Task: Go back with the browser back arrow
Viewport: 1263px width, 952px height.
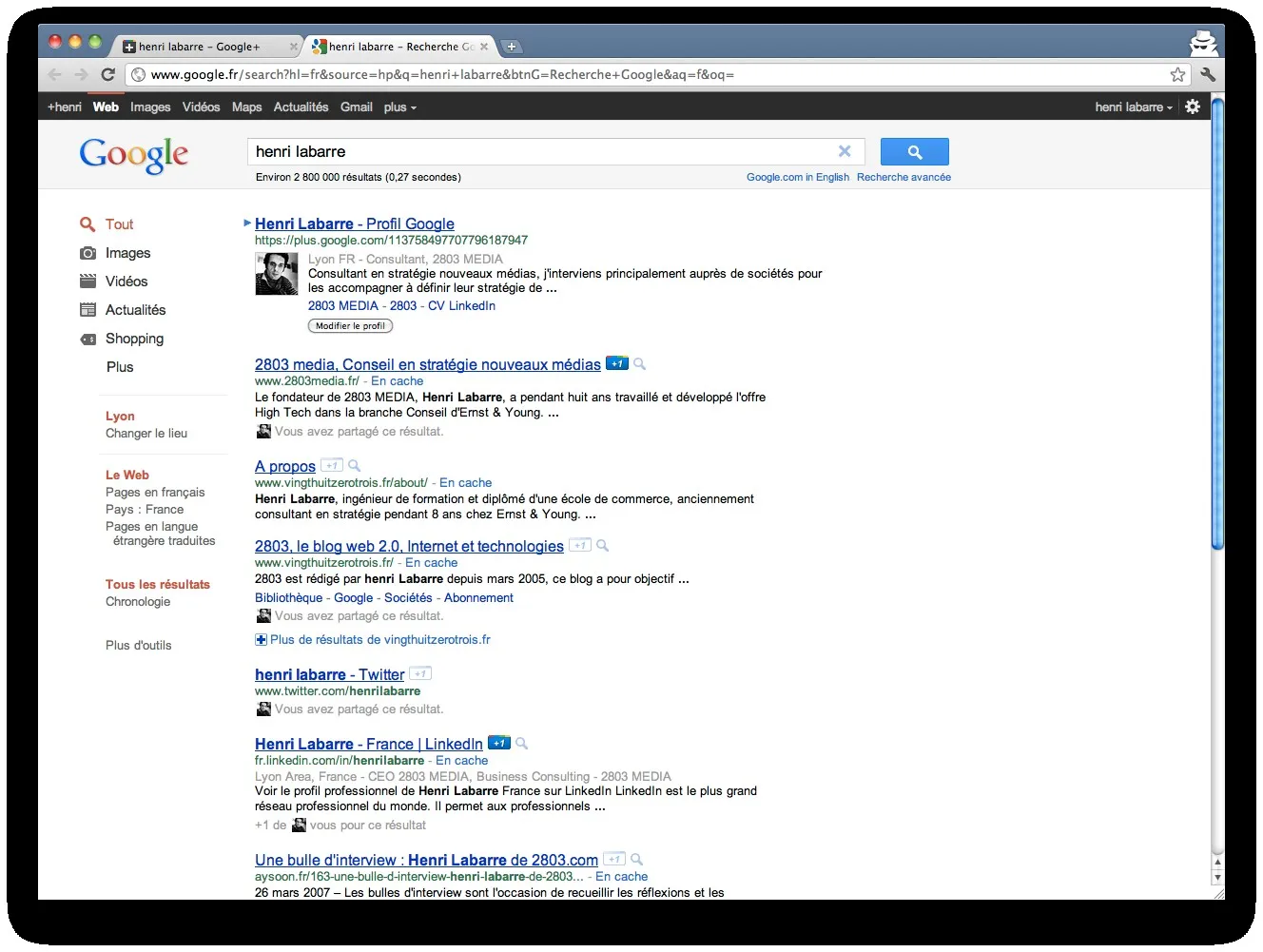Action: point(54,74)
